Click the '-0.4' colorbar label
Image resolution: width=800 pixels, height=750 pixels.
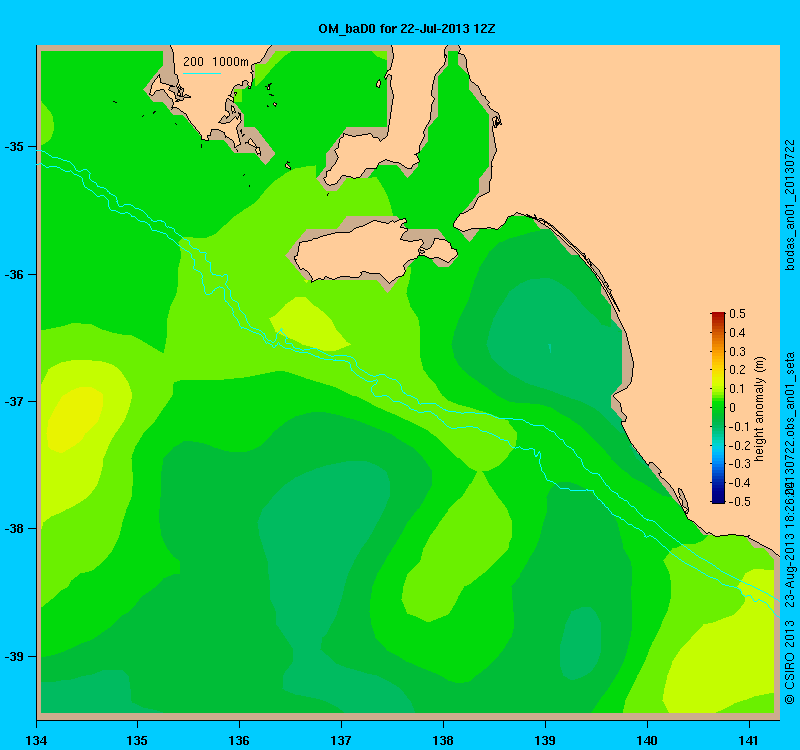tap(739, 483)
